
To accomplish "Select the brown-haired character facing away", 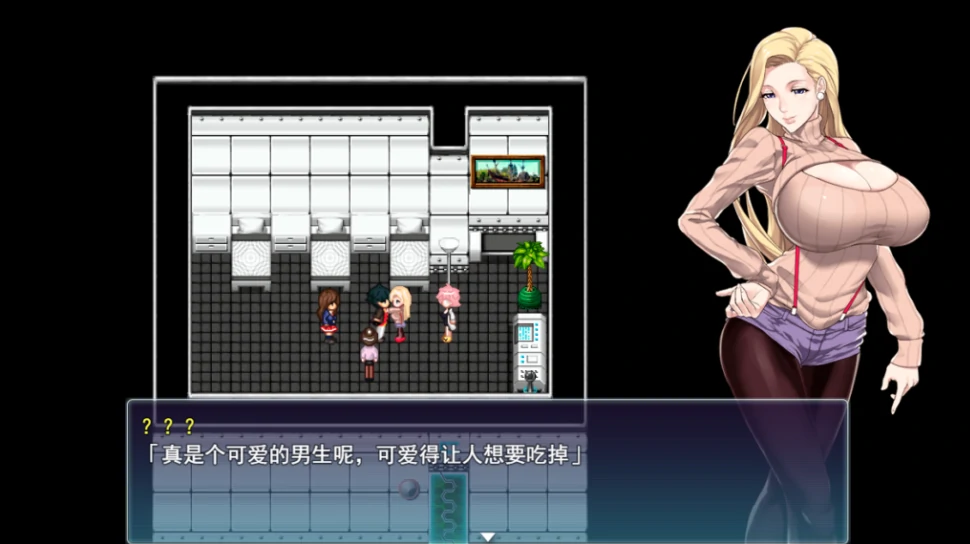I will pos(369,353).
